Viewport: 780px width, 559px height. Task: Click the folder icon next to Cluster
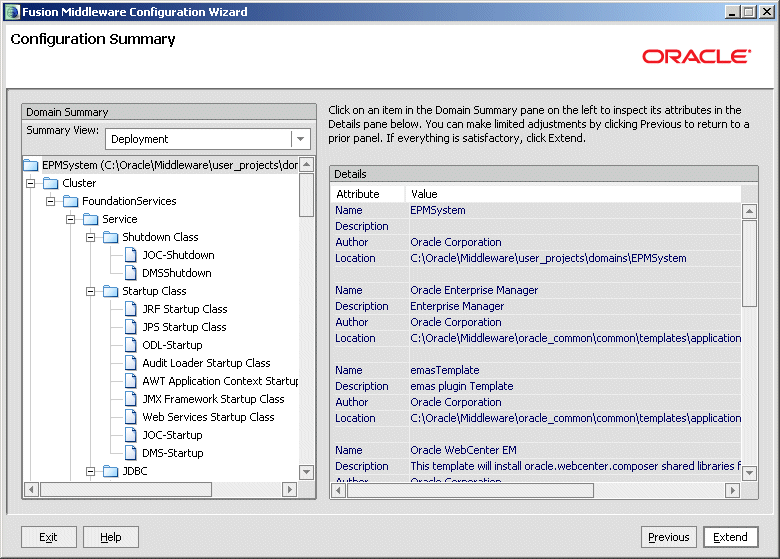(x=51, y=183)
